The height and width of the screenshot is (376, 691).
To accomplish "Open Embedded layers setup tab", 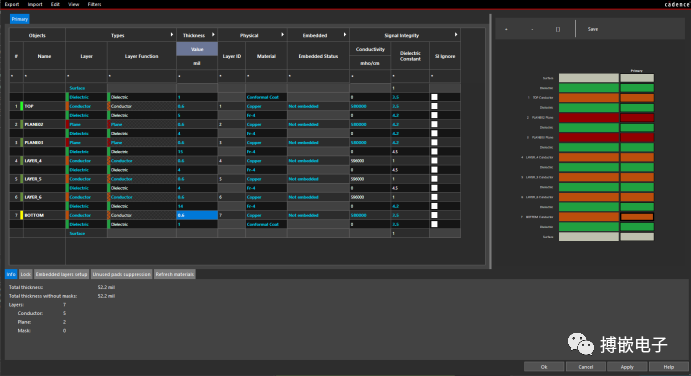I will tap(61, 274).
